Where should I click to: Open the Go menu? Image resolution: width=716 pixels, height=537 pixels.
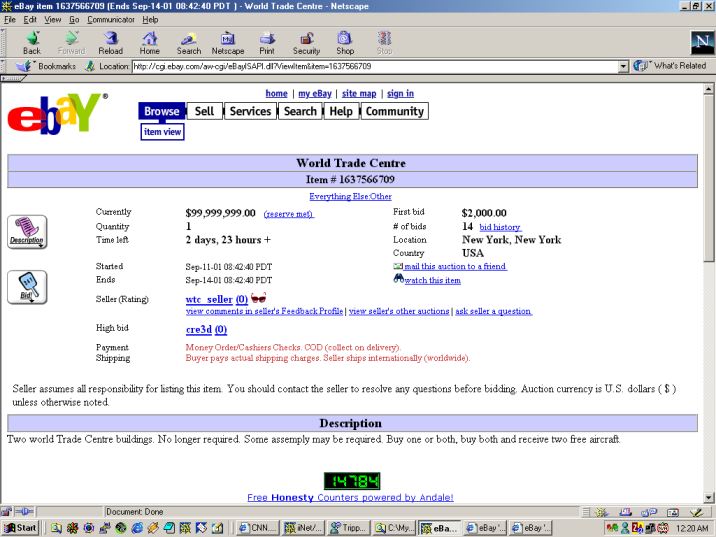coord(74,20)
